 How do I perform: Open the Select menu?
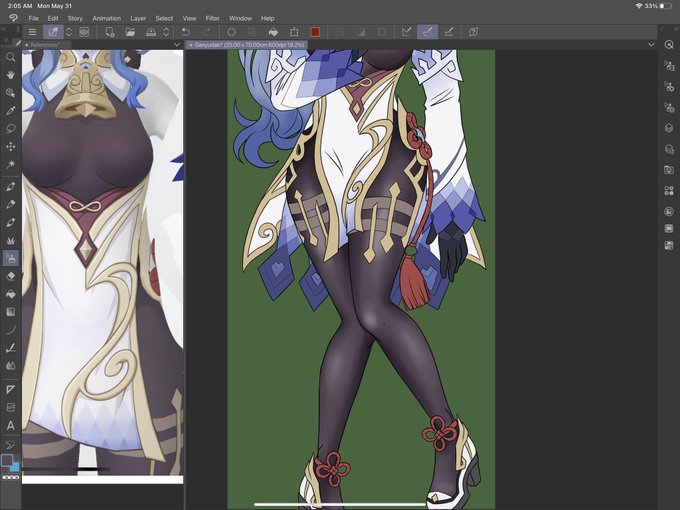164,18
